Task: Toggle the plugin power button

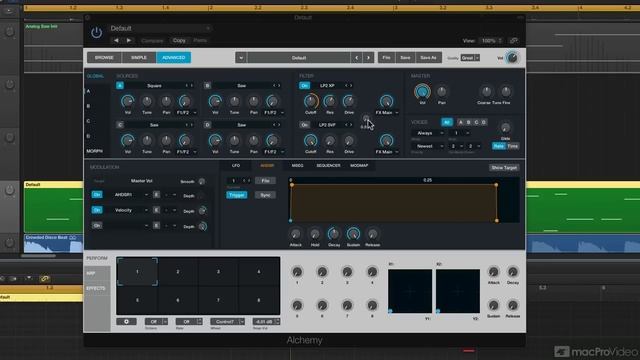Action: click(x=96, y=32)
